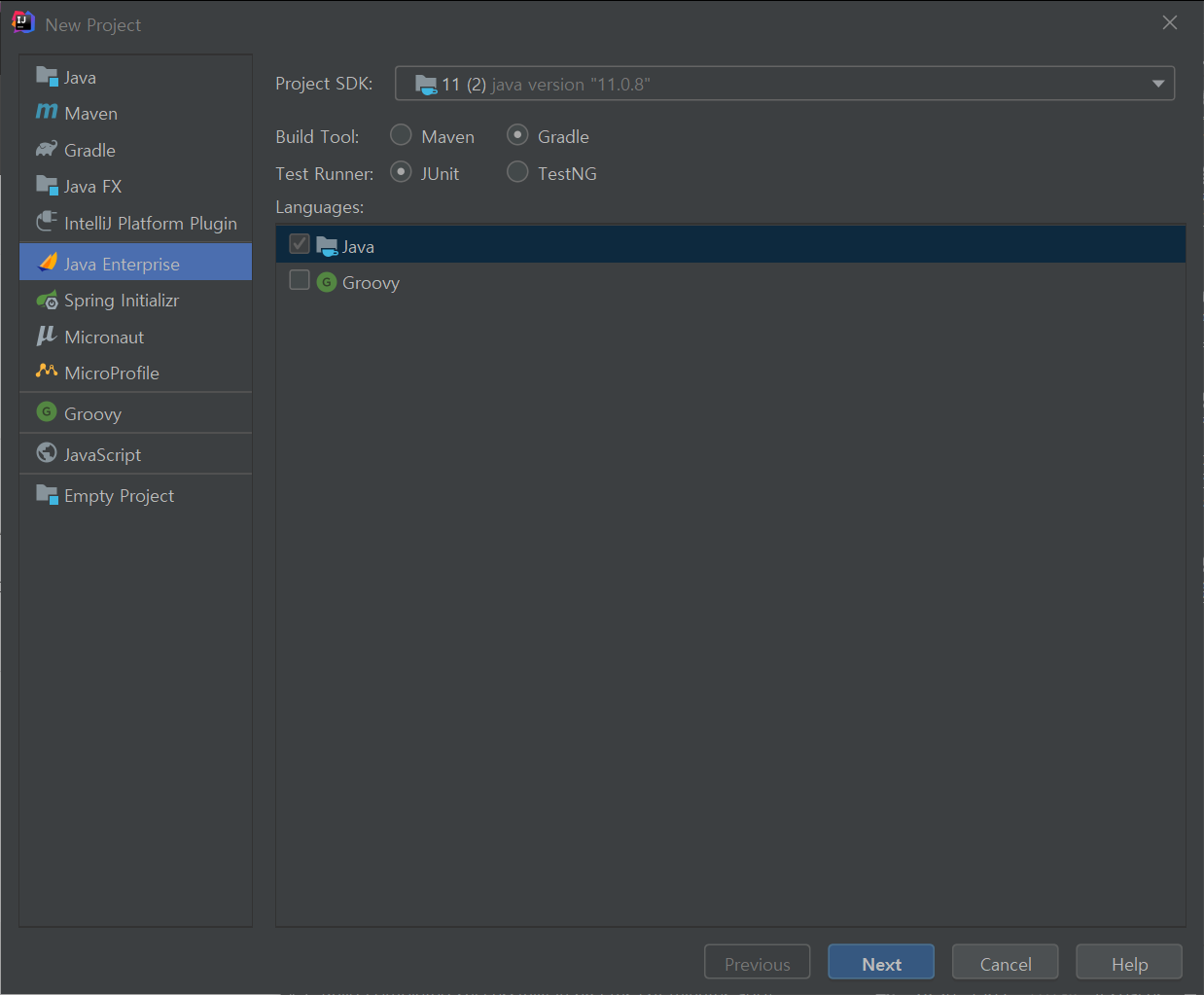
Task: Click the Spring Initializr leaf icon
Action: 47,300
